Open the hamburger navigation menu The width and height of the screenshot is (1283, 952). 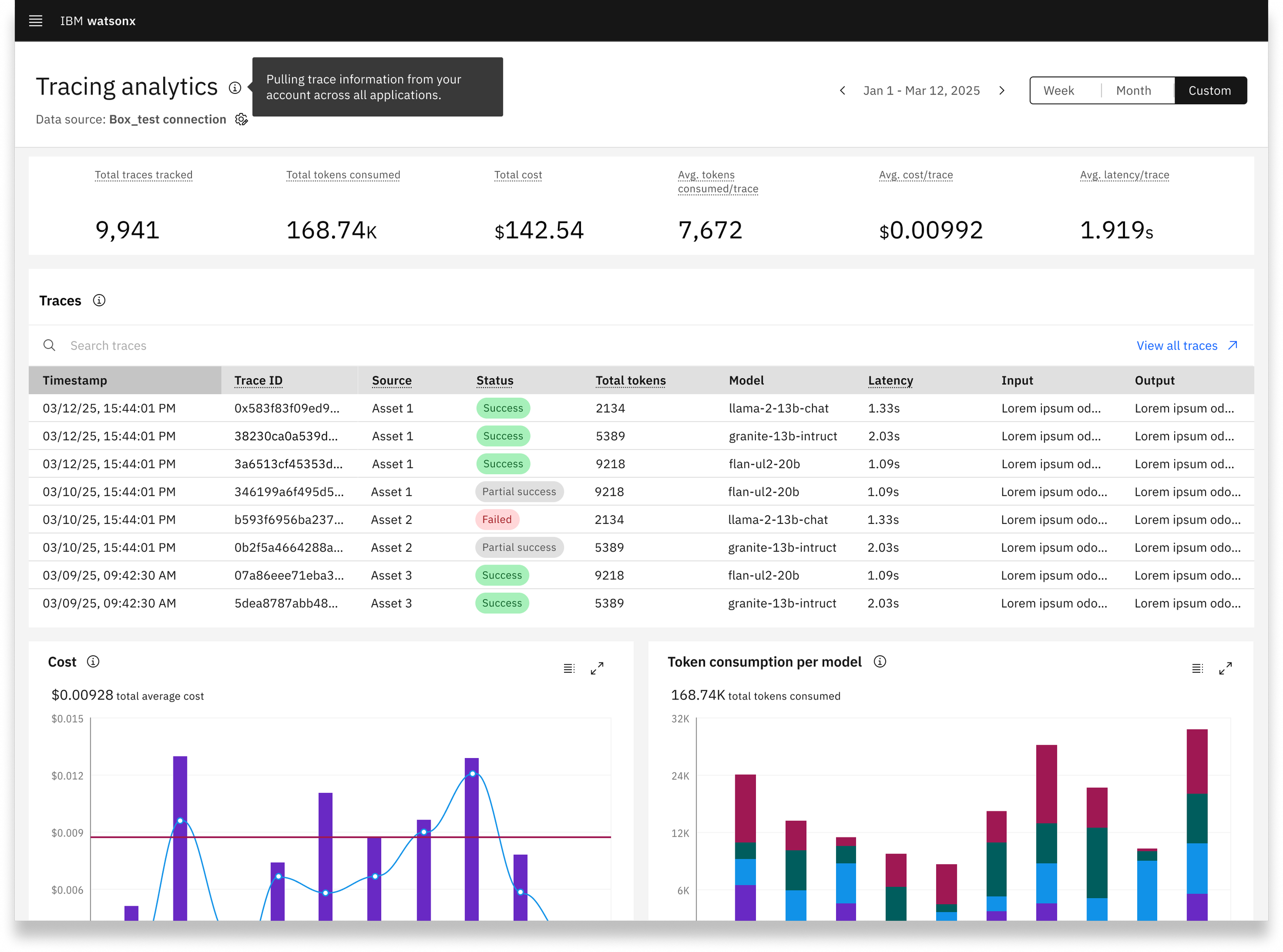point(36,21)
